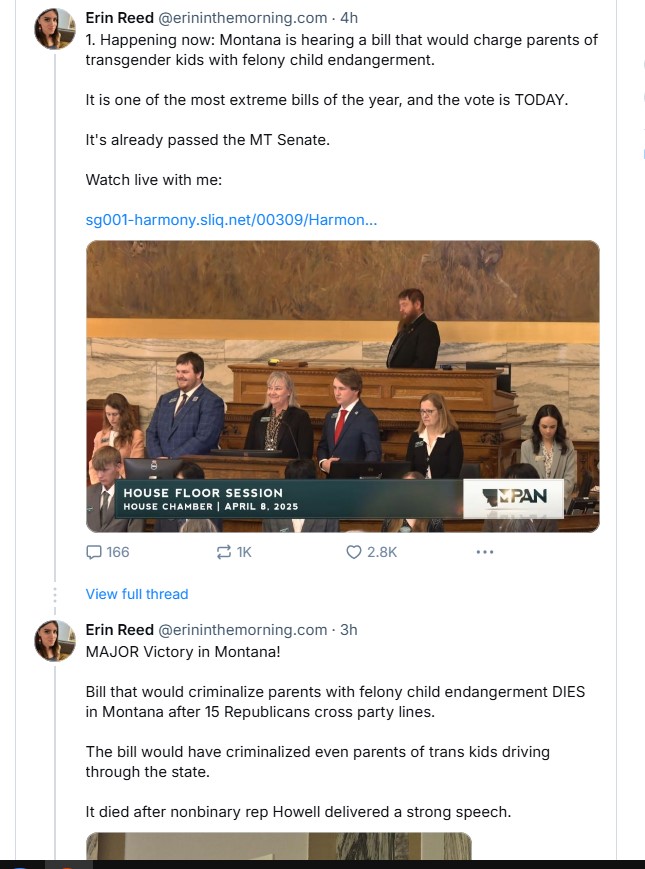Click the @erininthemorning.com handle on first post
Screen dimensions: 645x869
243,18
